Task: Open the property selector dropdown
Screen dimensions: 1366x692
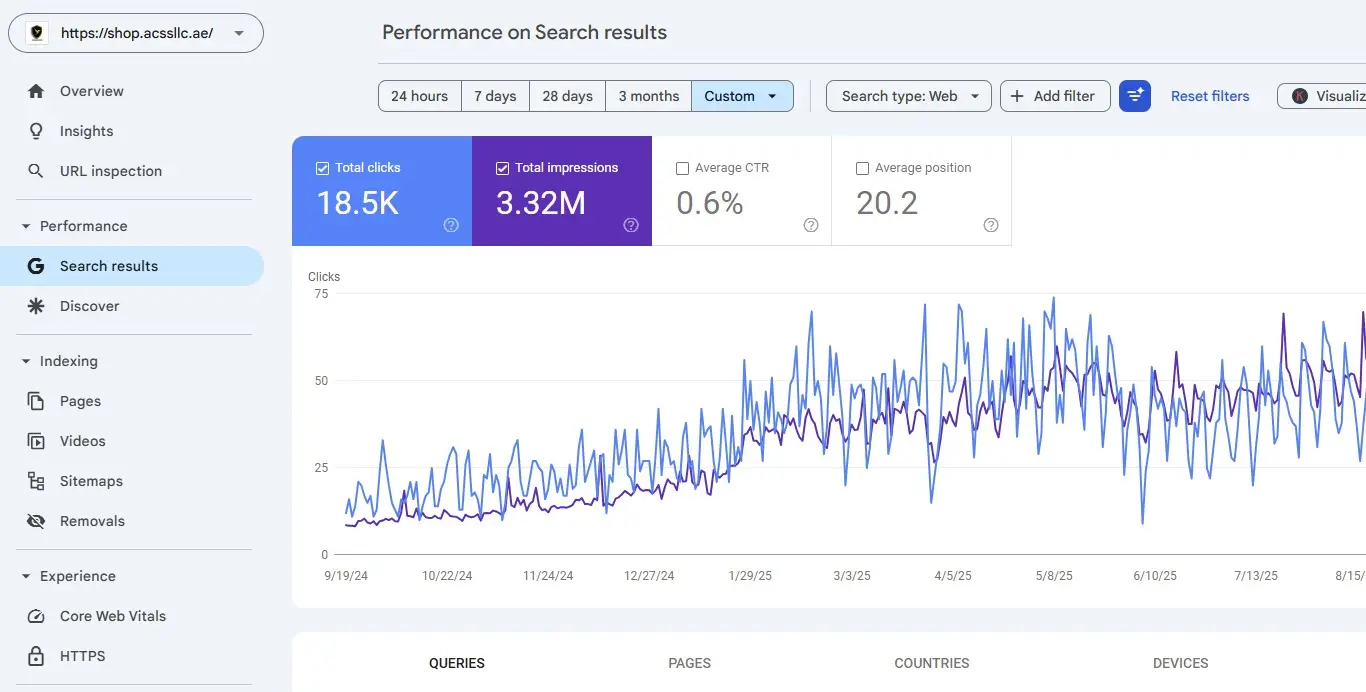Action: (x=238, y=33)
